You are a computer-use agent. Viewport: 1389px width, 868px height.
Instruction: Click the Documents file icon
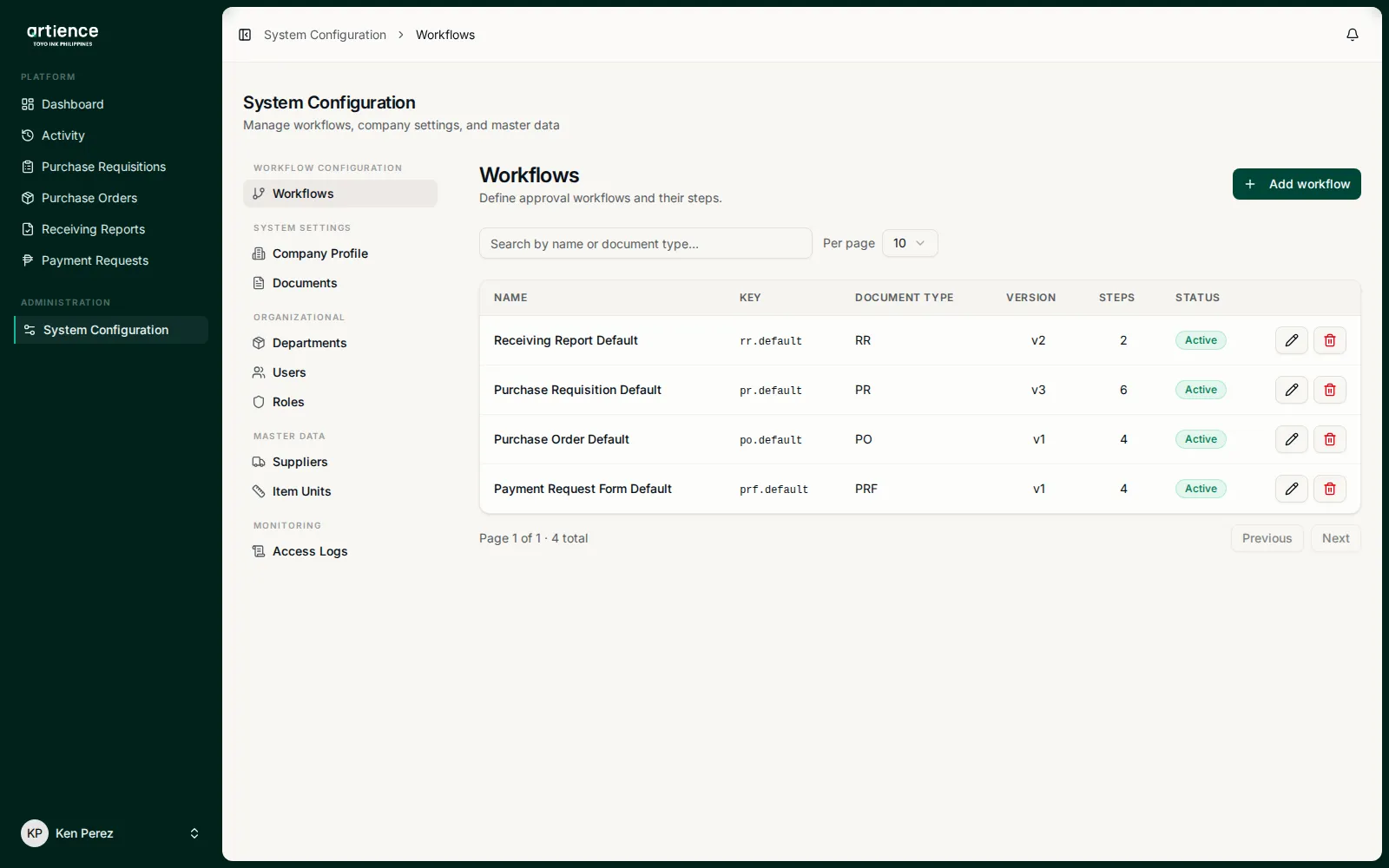(x=259, y=283)
